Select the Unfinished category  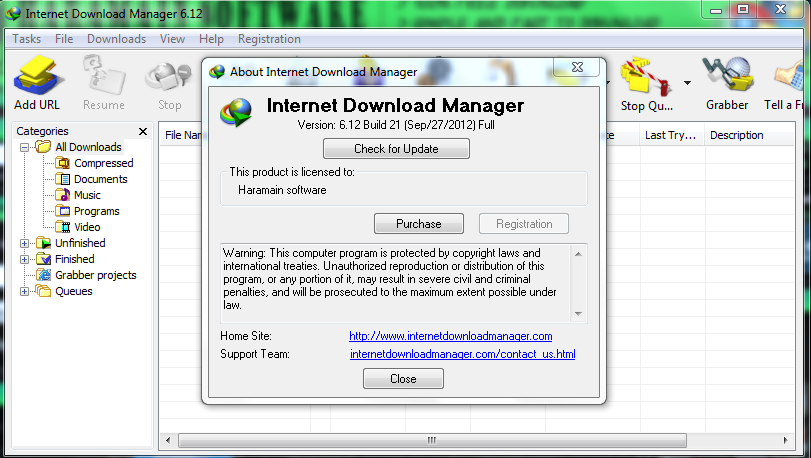click(x=80, y=243)
